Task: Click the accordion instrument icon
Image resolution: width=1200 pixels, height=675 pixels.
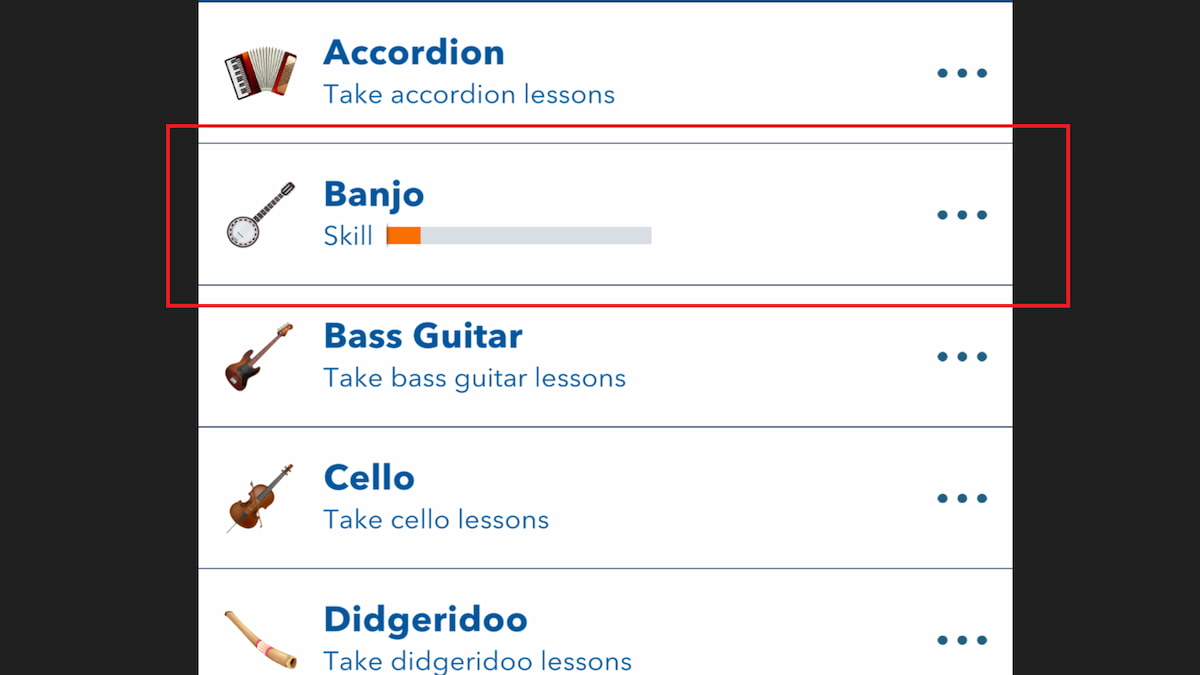Action: 260,73
